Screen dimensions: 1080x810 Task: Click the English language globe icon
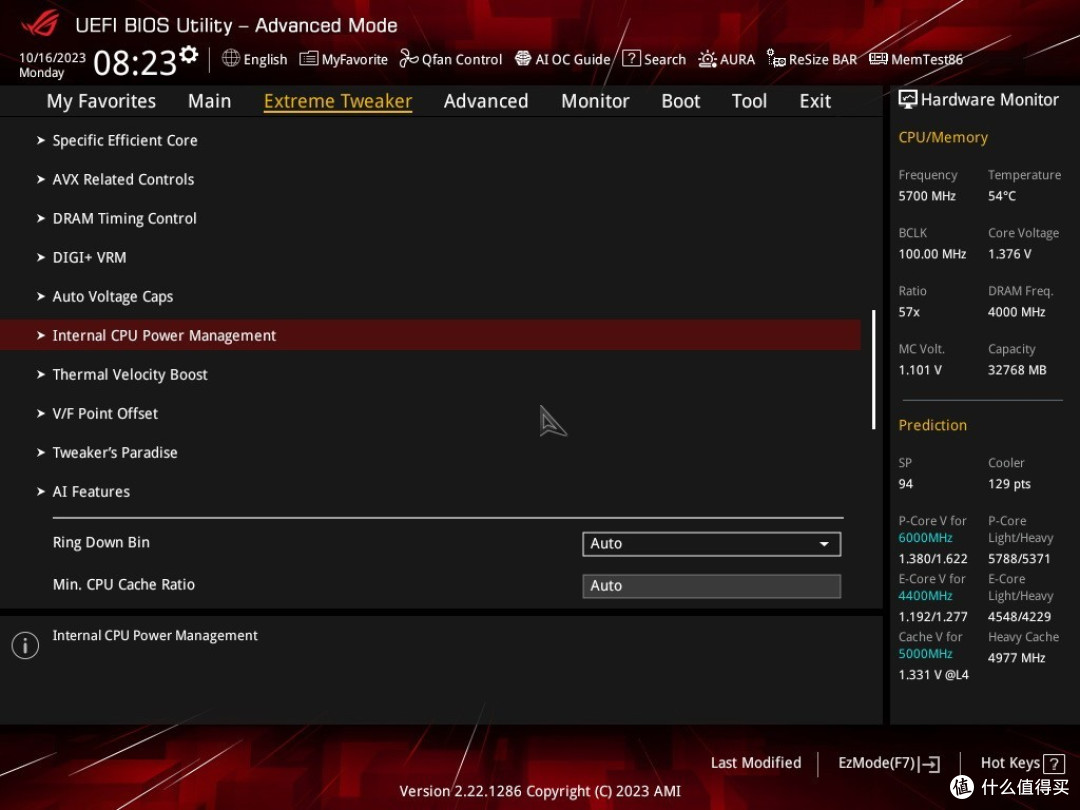click(231, 59)
